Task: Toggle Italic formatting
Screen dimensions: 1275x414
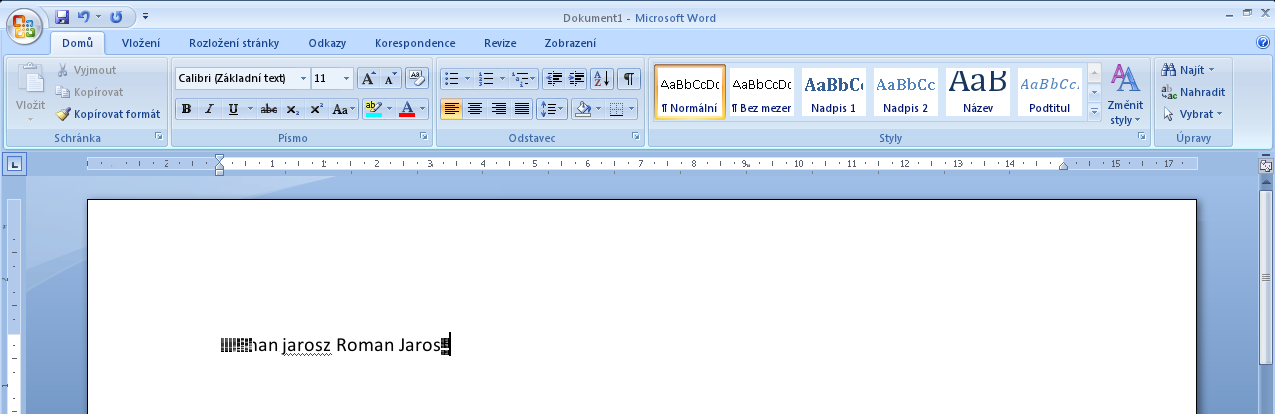Action: [209, 109]
